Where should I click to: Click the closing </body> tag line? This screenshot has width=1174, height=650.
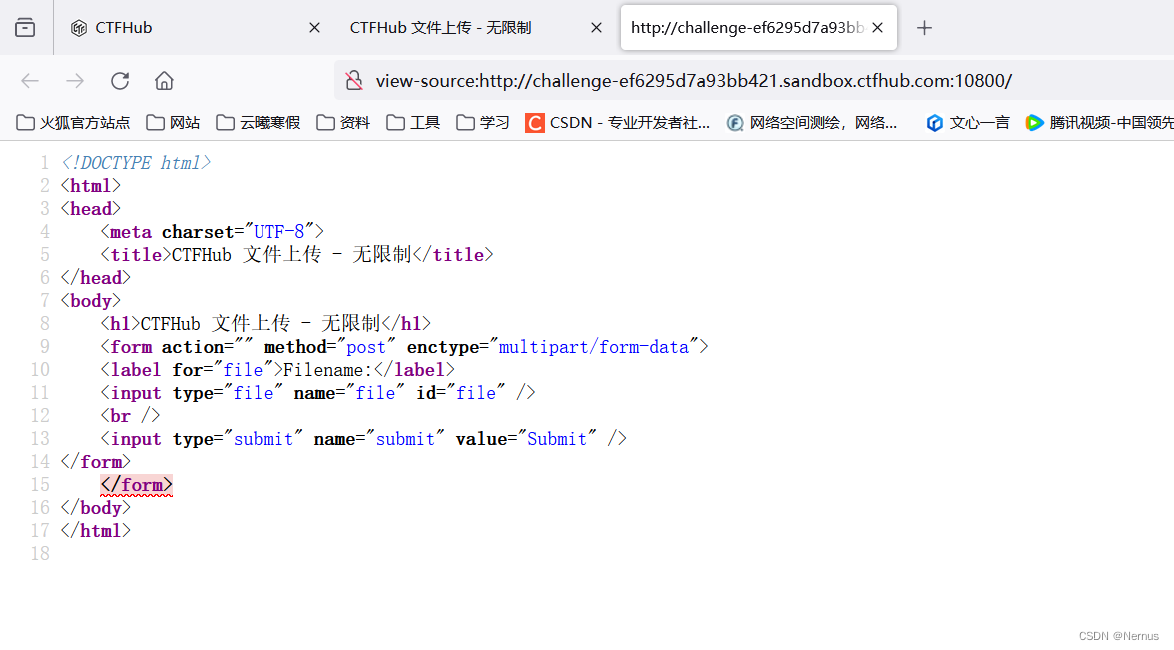pyautogui.click(x=96, y=508)
